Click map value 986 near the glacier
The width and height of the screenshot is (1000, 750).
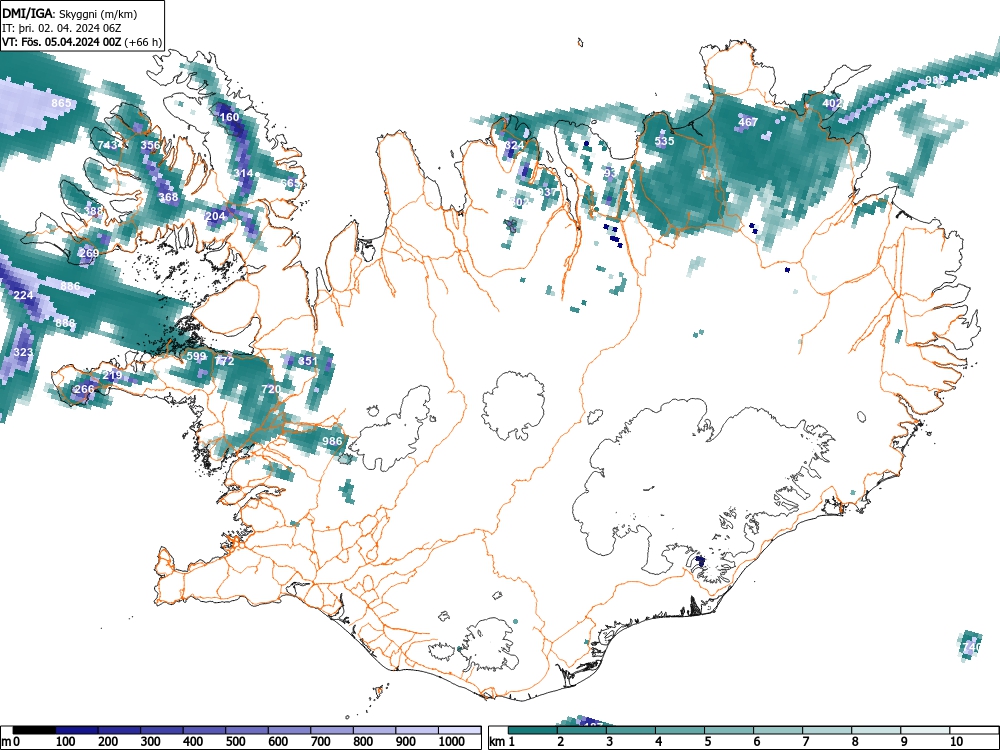332,441
